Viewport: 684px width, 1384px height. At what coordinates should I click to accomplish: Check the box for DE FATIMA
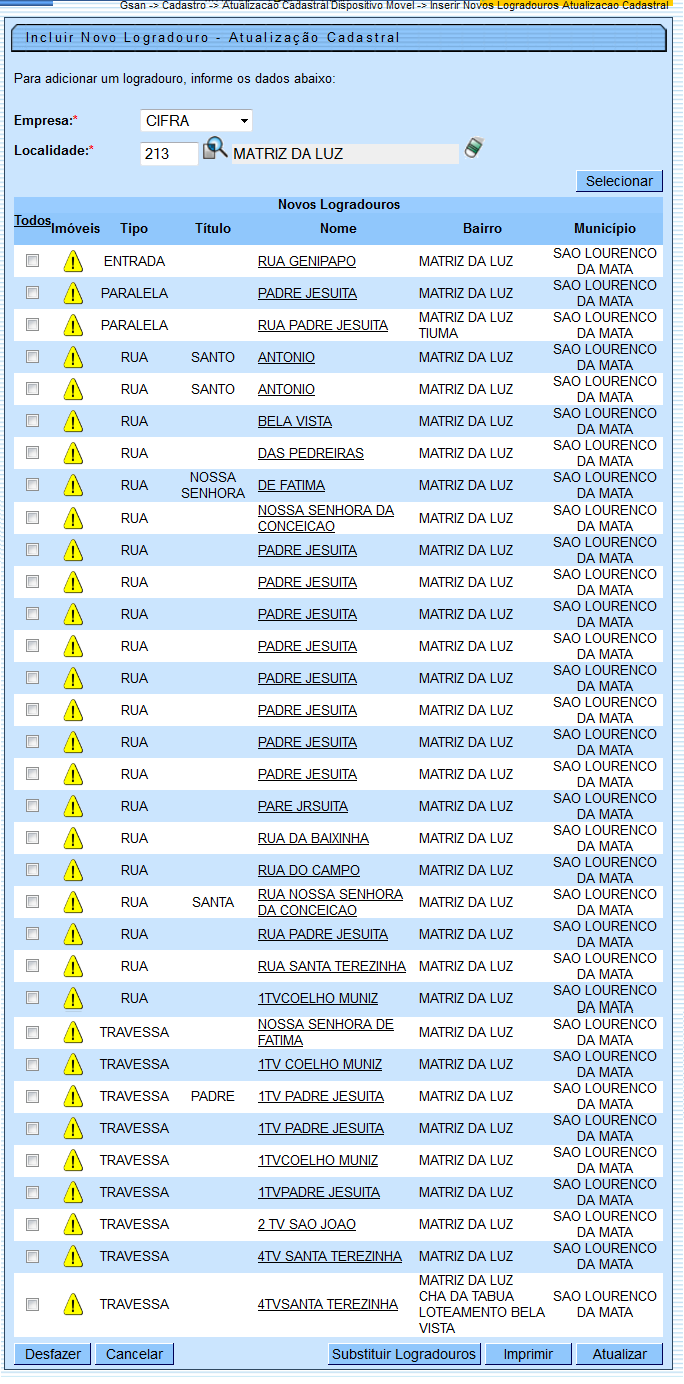[33, 485]
